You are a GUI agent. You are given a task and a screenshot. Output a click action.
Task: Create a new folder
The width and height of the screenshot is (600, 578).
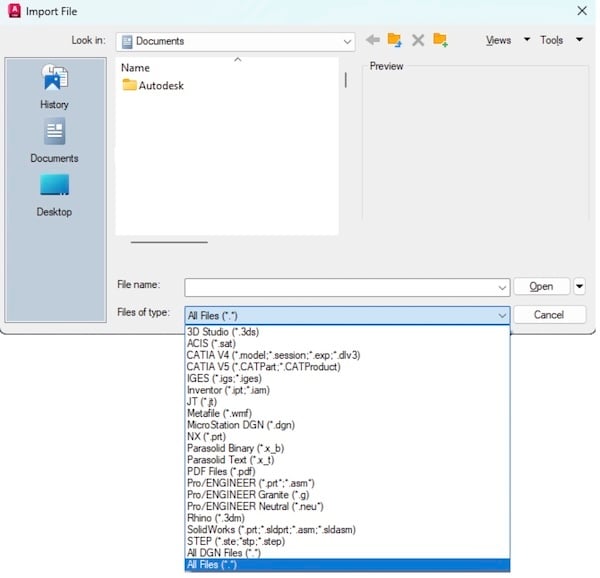[x=440, y=40]
